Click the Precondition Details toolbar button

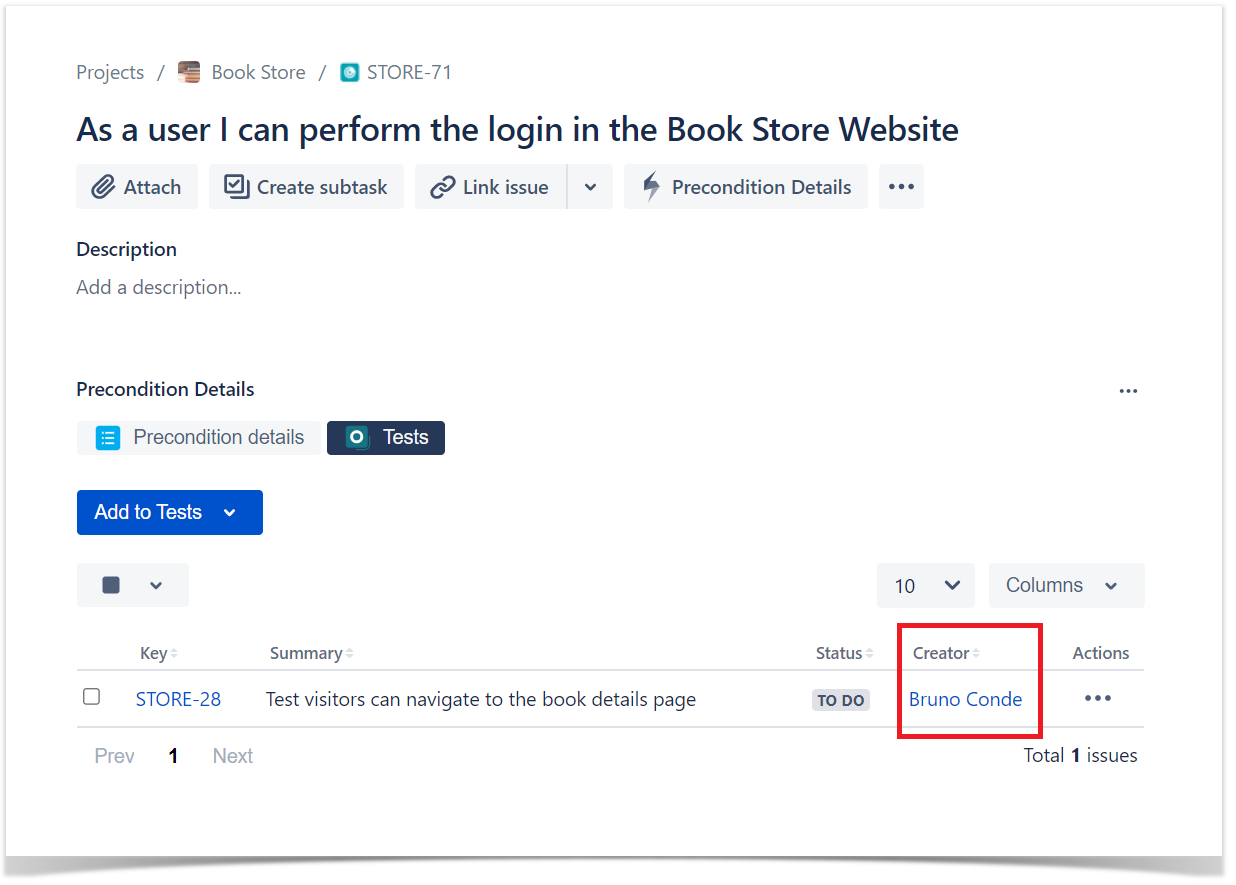pyautogui.click(x=746, y=187)
